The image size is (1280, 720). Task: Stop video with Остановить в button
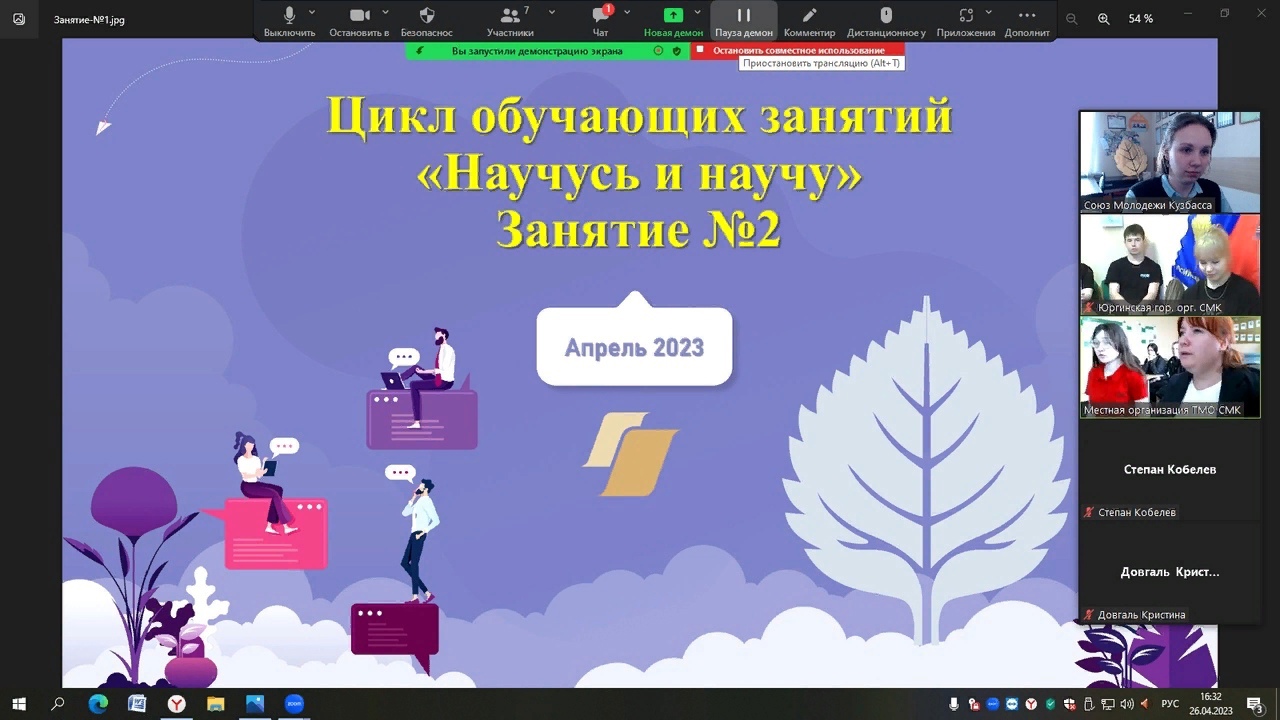coord(359,22)
